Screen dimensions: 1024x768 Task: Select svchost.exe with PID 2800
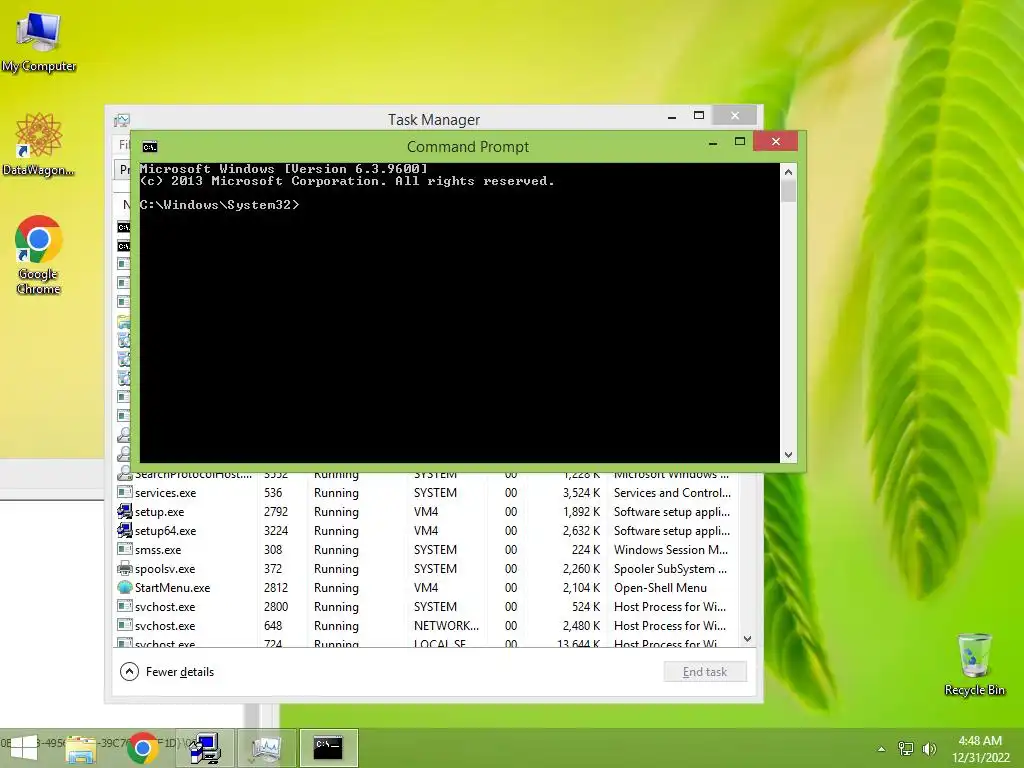[x=426, y=606]
